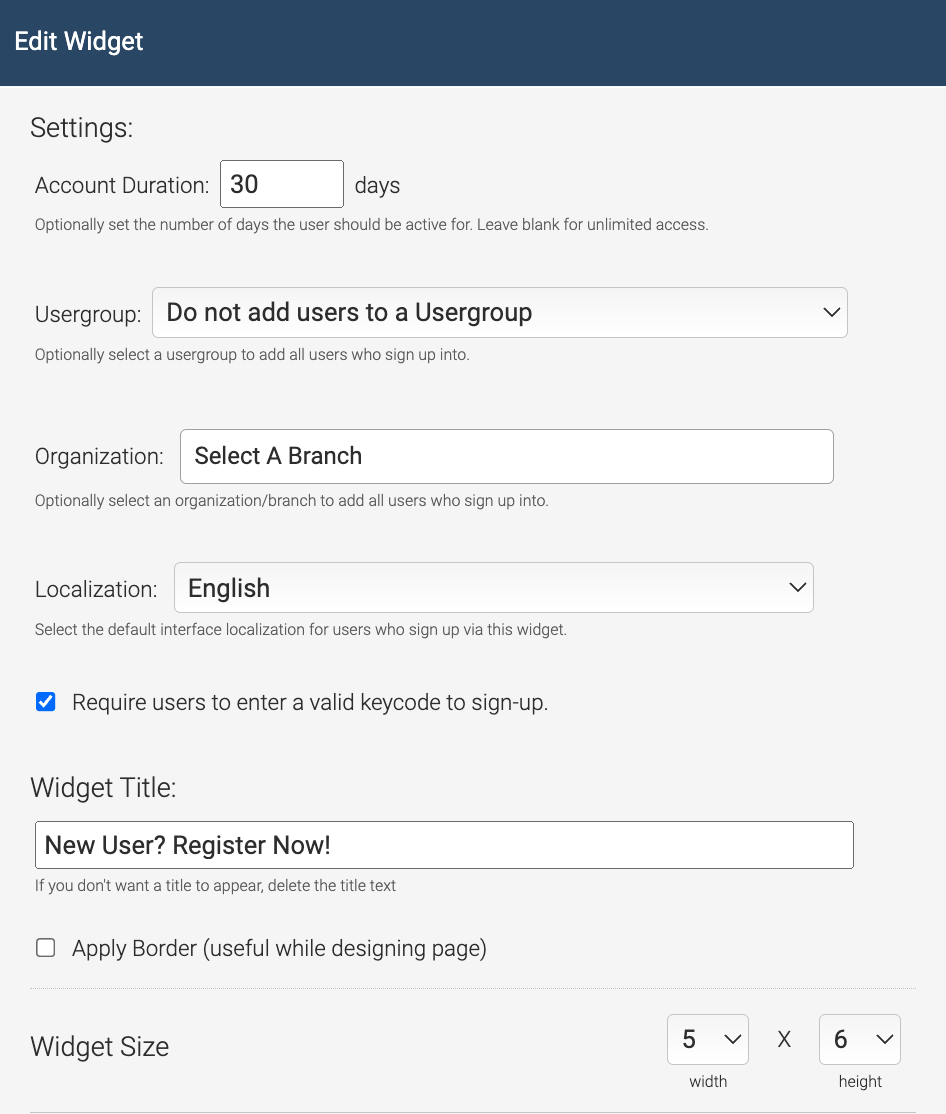This screenshot has width=946, height=1114.
Task: Click the Apply Border label text
Action: 279,948
